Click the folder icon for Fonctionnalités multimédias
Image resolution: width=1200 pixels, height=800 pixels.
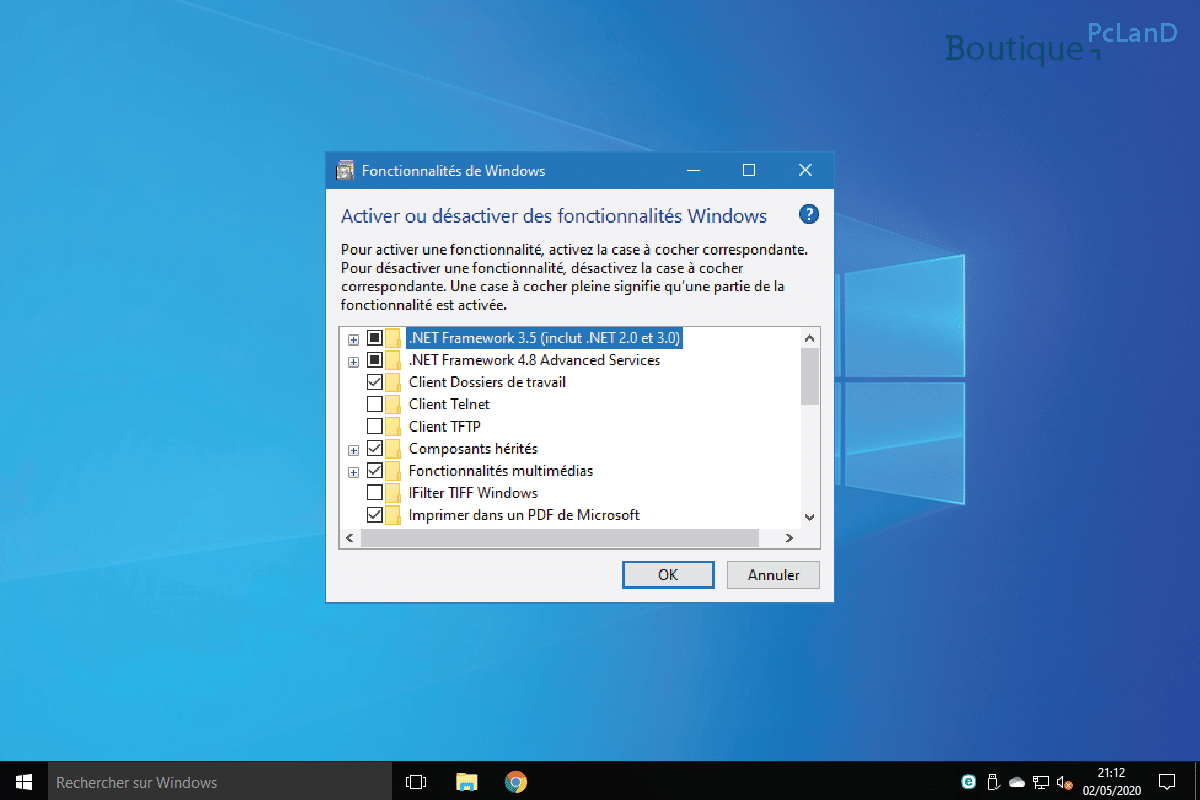pos(394,470)
